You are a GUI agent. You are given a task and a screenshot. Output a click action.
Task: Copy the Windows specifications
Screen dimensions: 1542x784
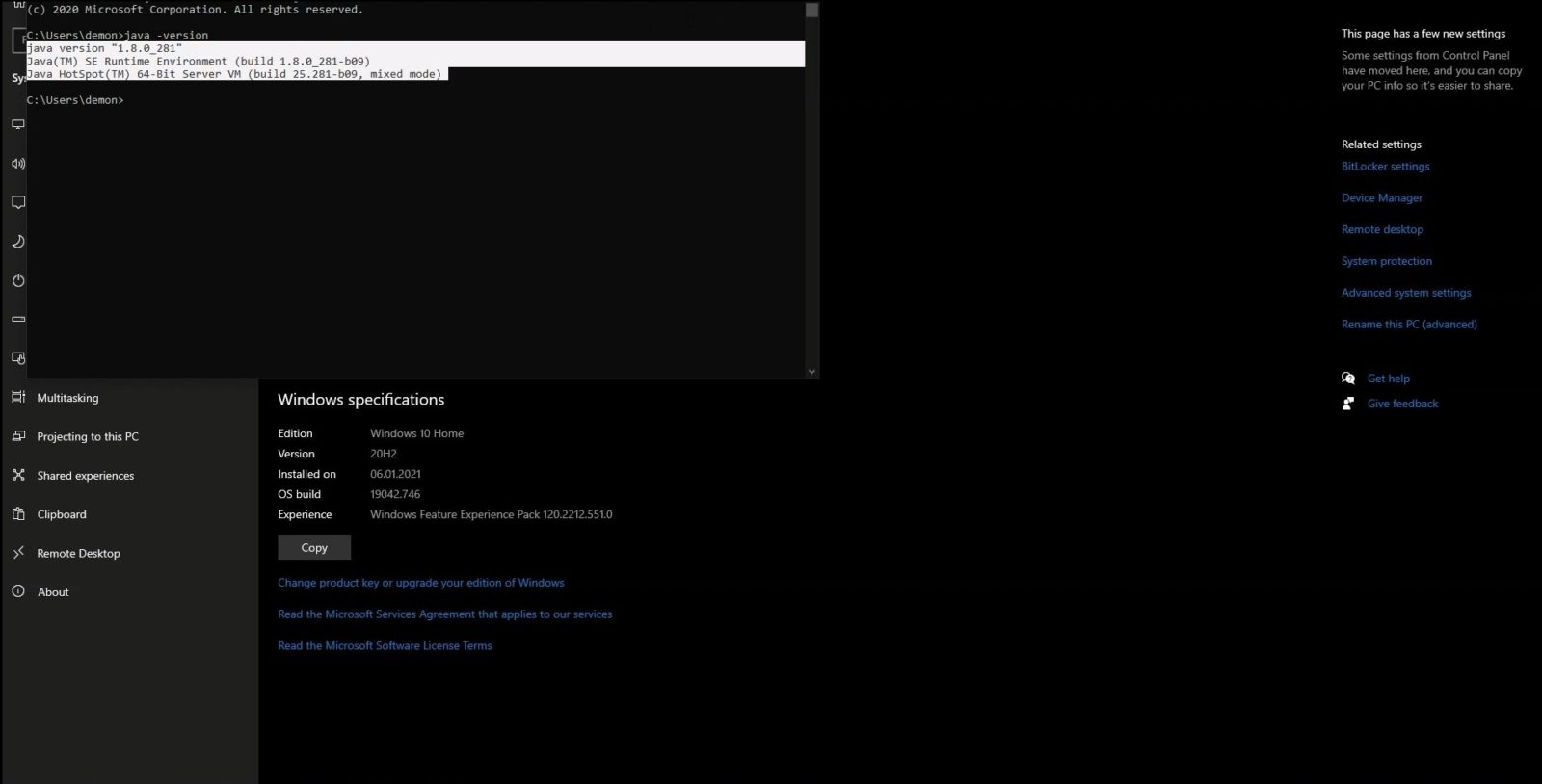pyautogui.click(x=314, y=547)
